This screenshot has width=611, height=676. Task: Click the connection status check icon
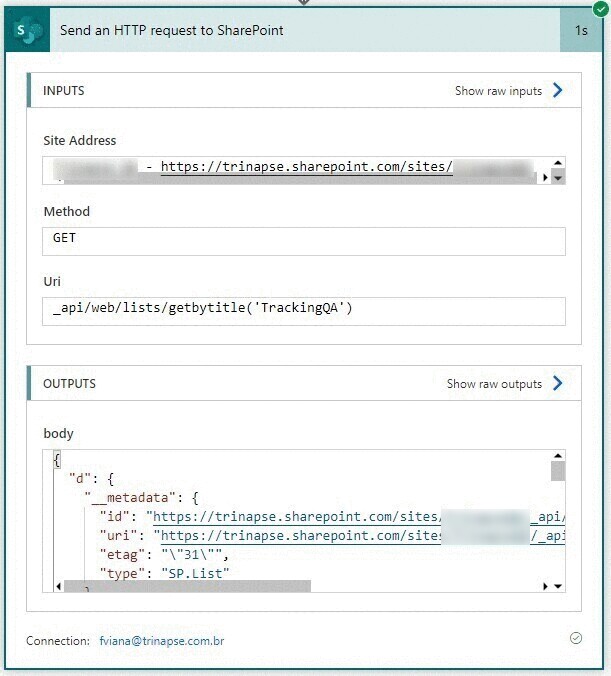pos(575,638)
